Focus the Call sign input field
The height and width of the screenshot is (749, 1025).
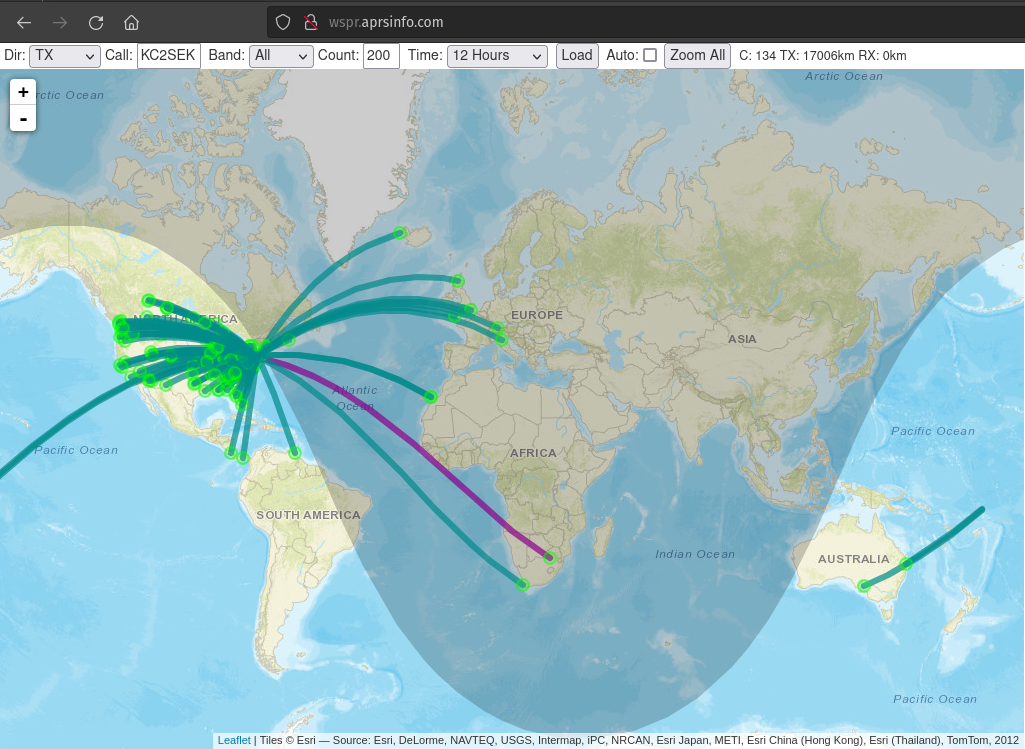point(169,56)
